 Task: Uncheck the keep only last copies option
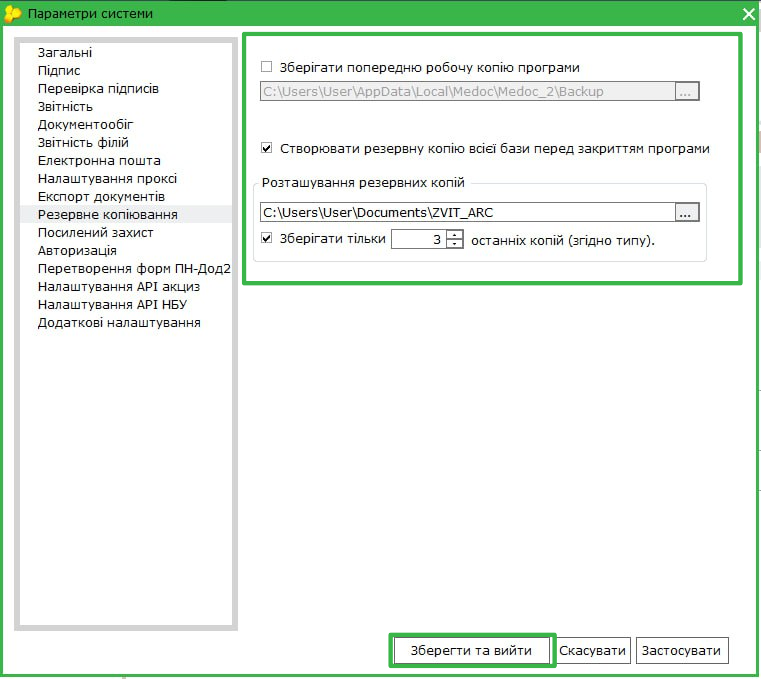click(267, 239)
